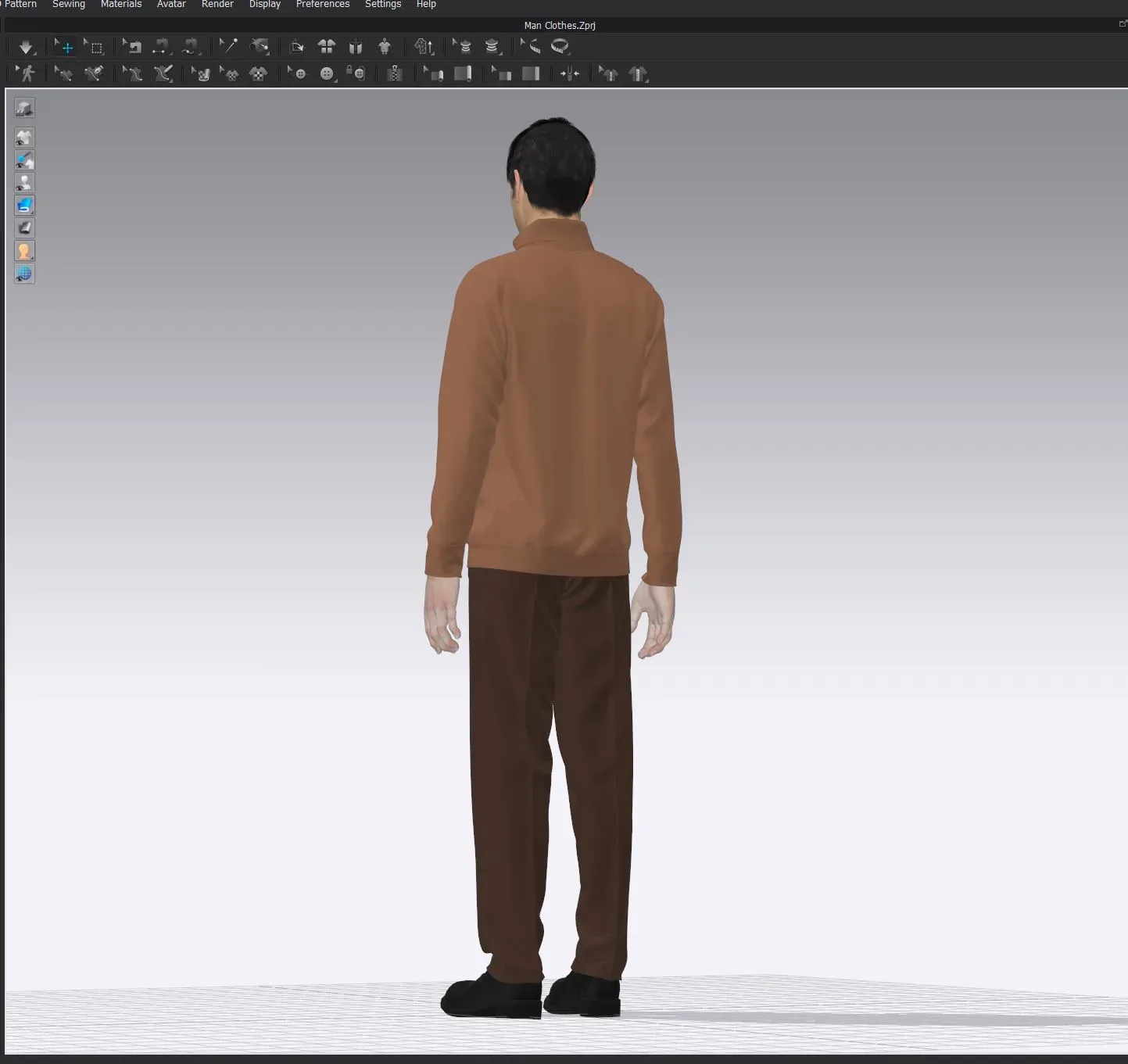
Task: Open the Pattern menu
Action: tap(20, 5)
